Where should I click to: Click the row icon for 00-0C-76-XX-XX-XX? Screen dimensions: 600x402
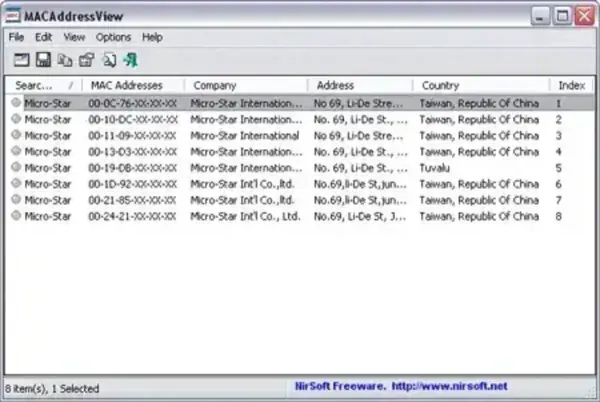coord(16,103)
